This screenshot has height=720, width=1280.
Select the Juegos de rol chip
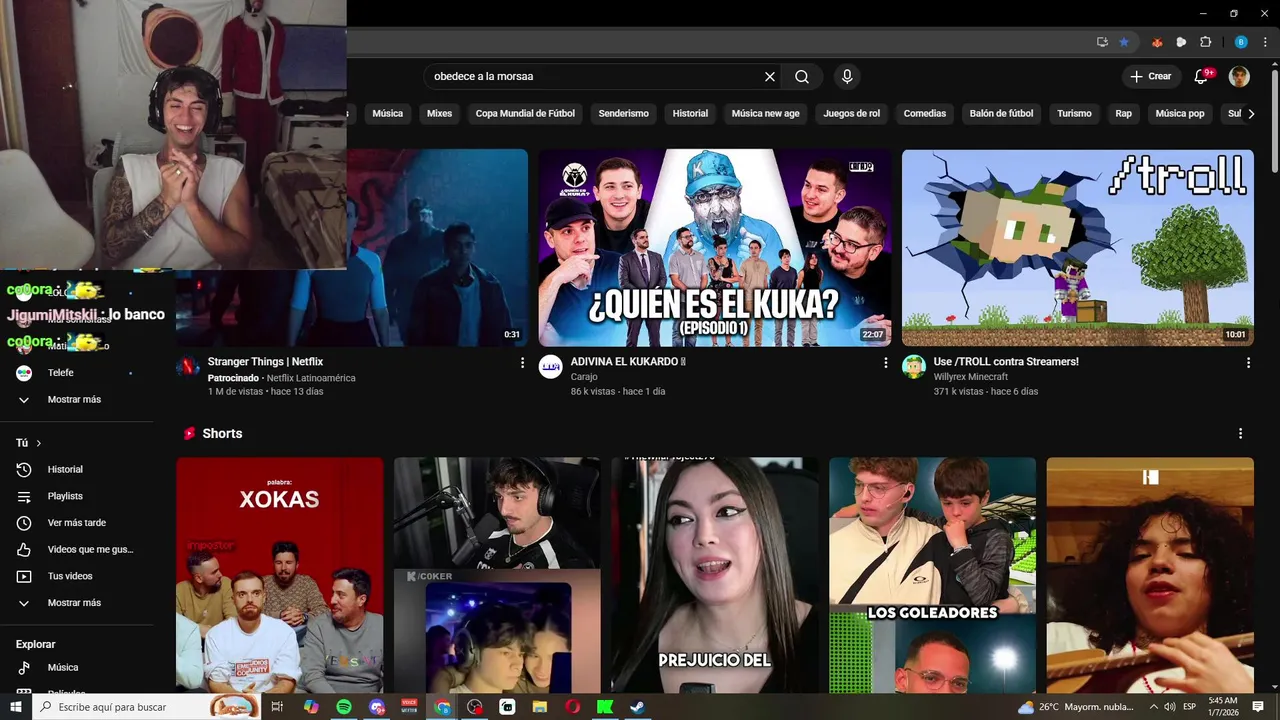(x=852, y=114)
